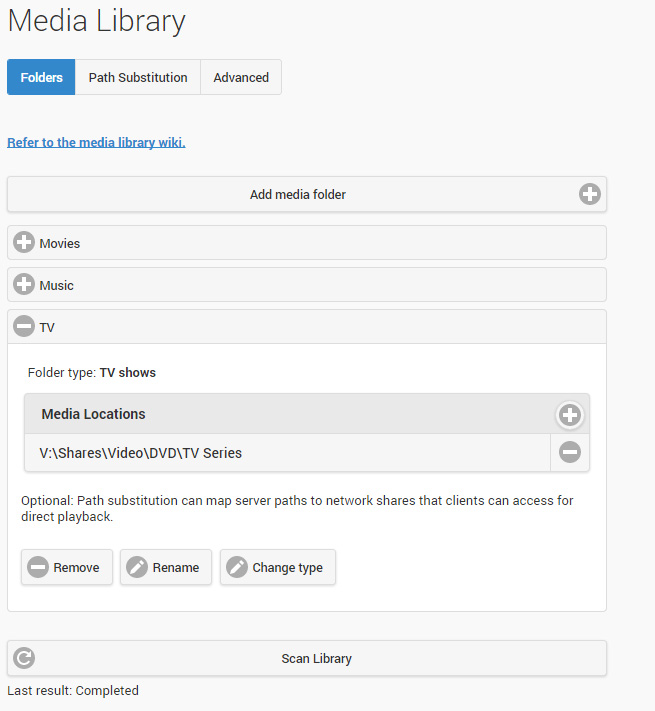Start a Scan Library operation
The height and width of the screenshot is (711, 655).
(316, 658)
